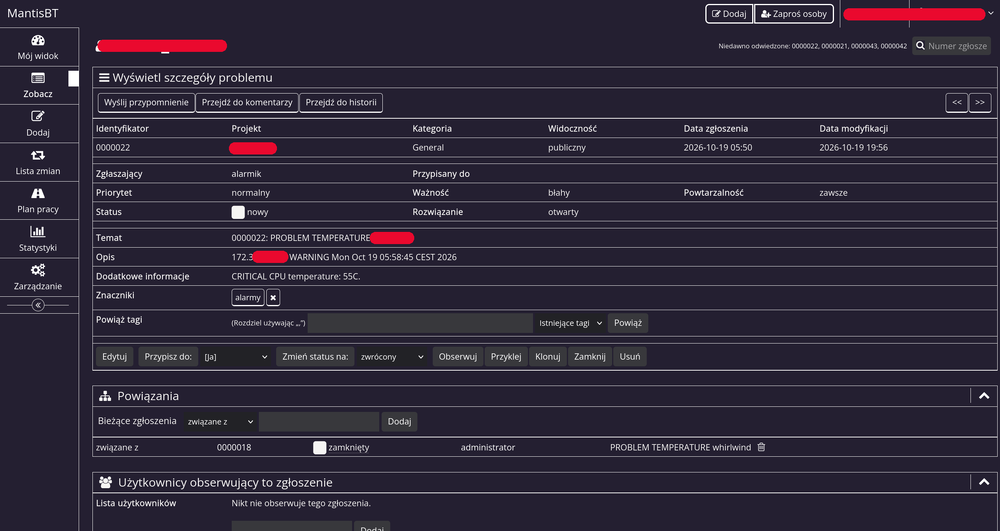This screenshot has height=531, width=1000.
Task: Click reporter name alarmik
Action: 246,174
